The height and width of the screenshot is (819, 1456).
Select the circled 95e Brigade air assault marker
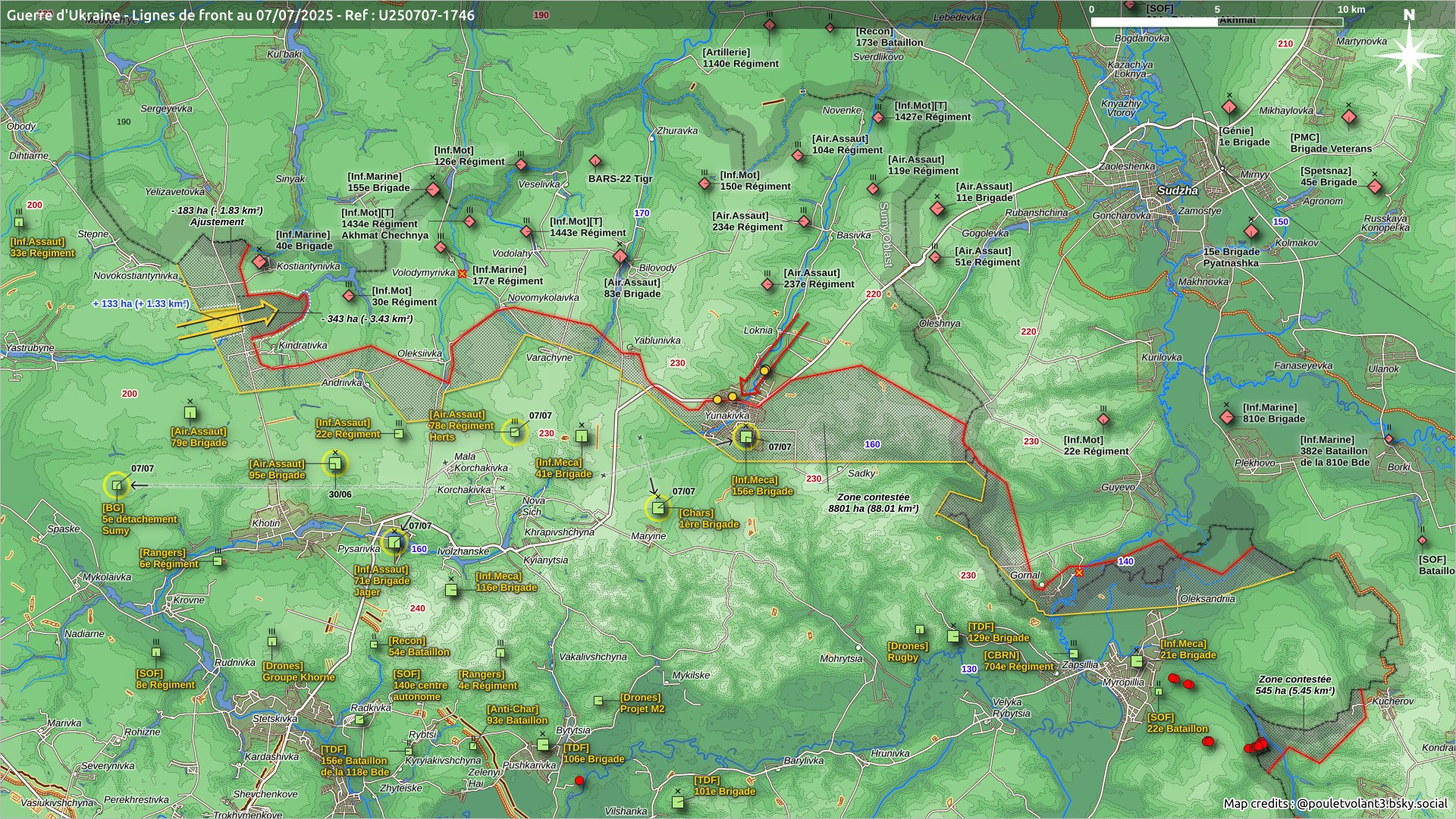pos(334,463)
